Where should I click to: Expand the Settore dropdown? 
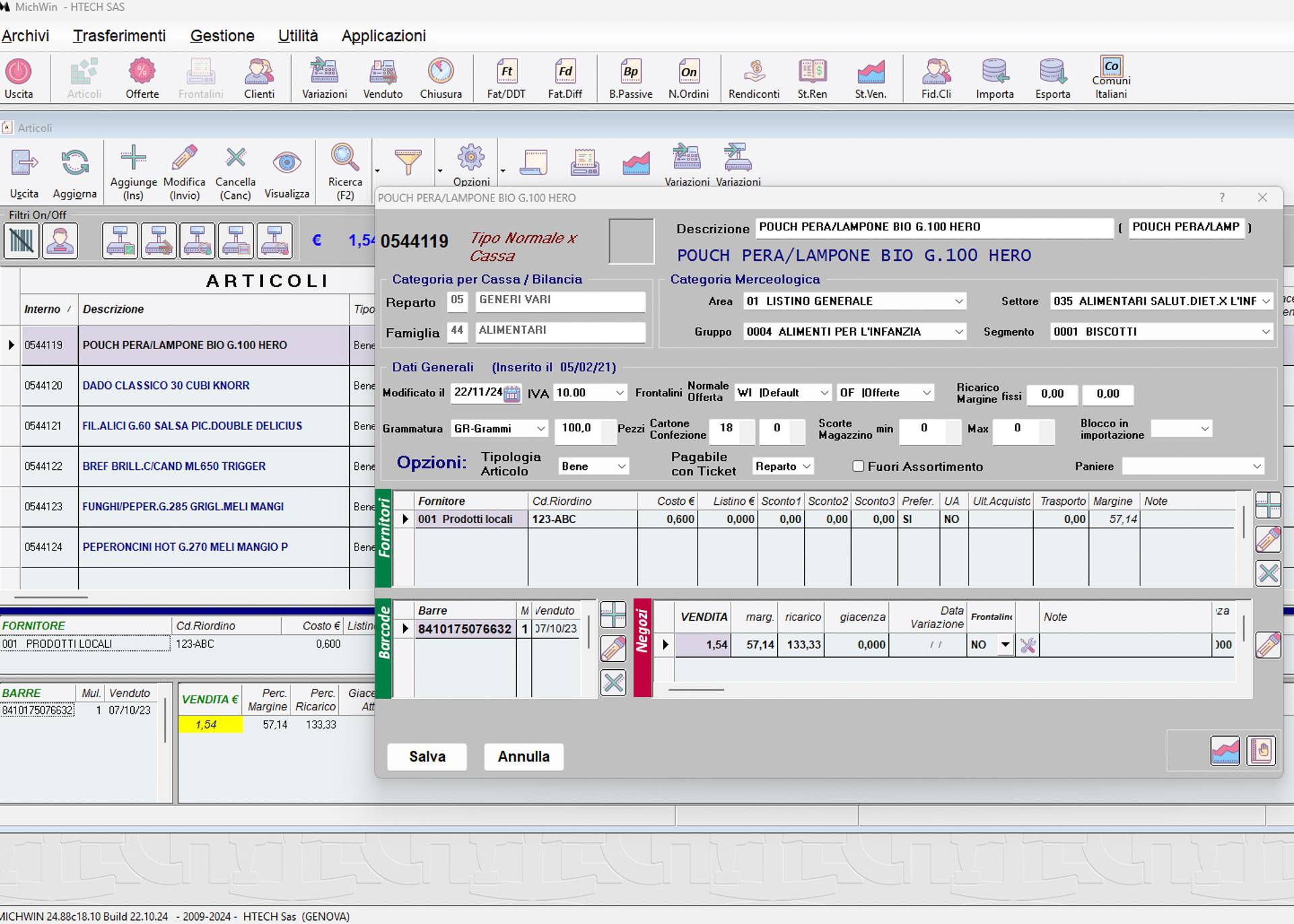pos(1266,301)
